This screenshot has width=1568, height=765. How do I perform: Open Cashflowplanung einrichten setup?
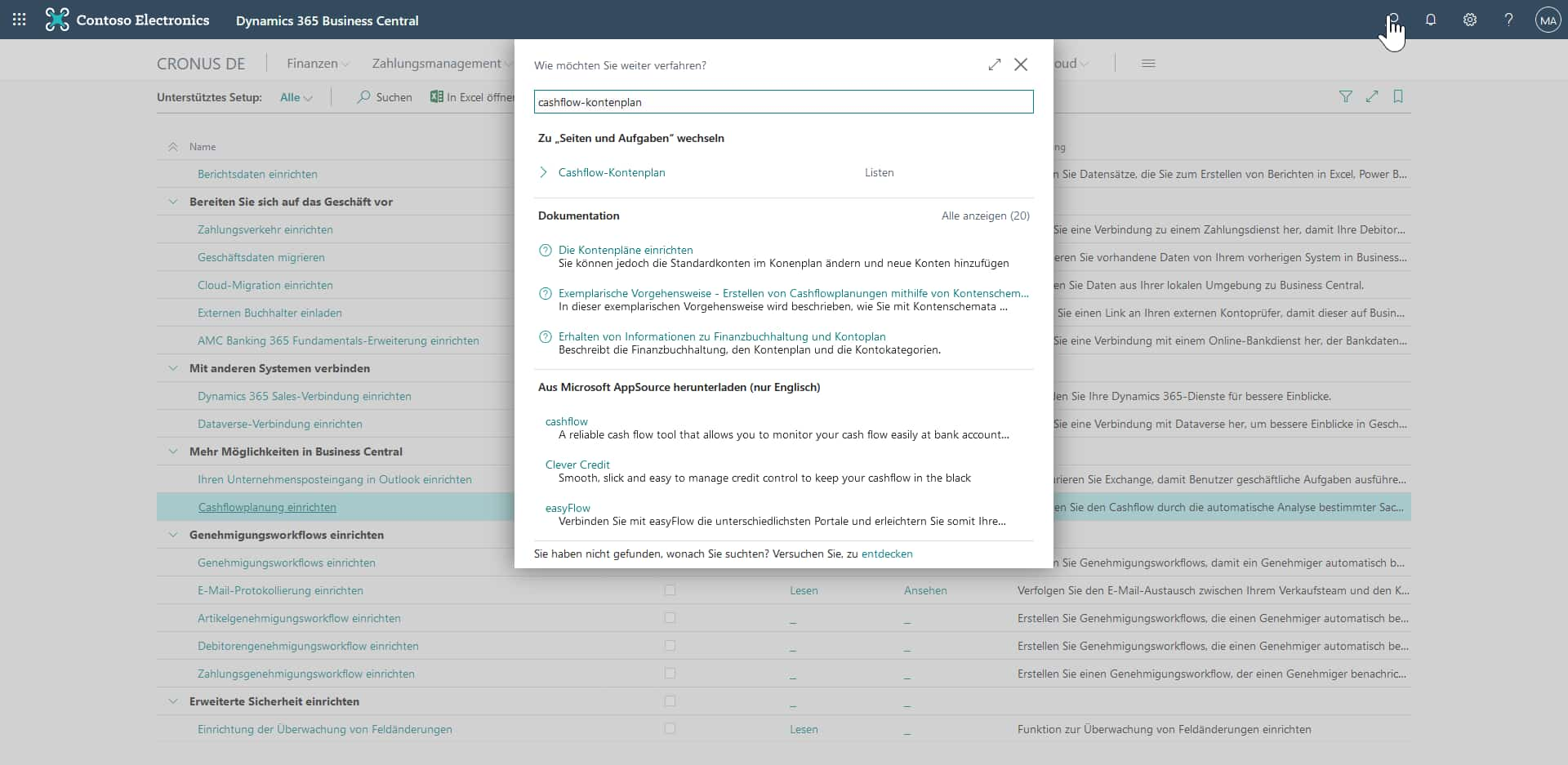coord(267,507)
